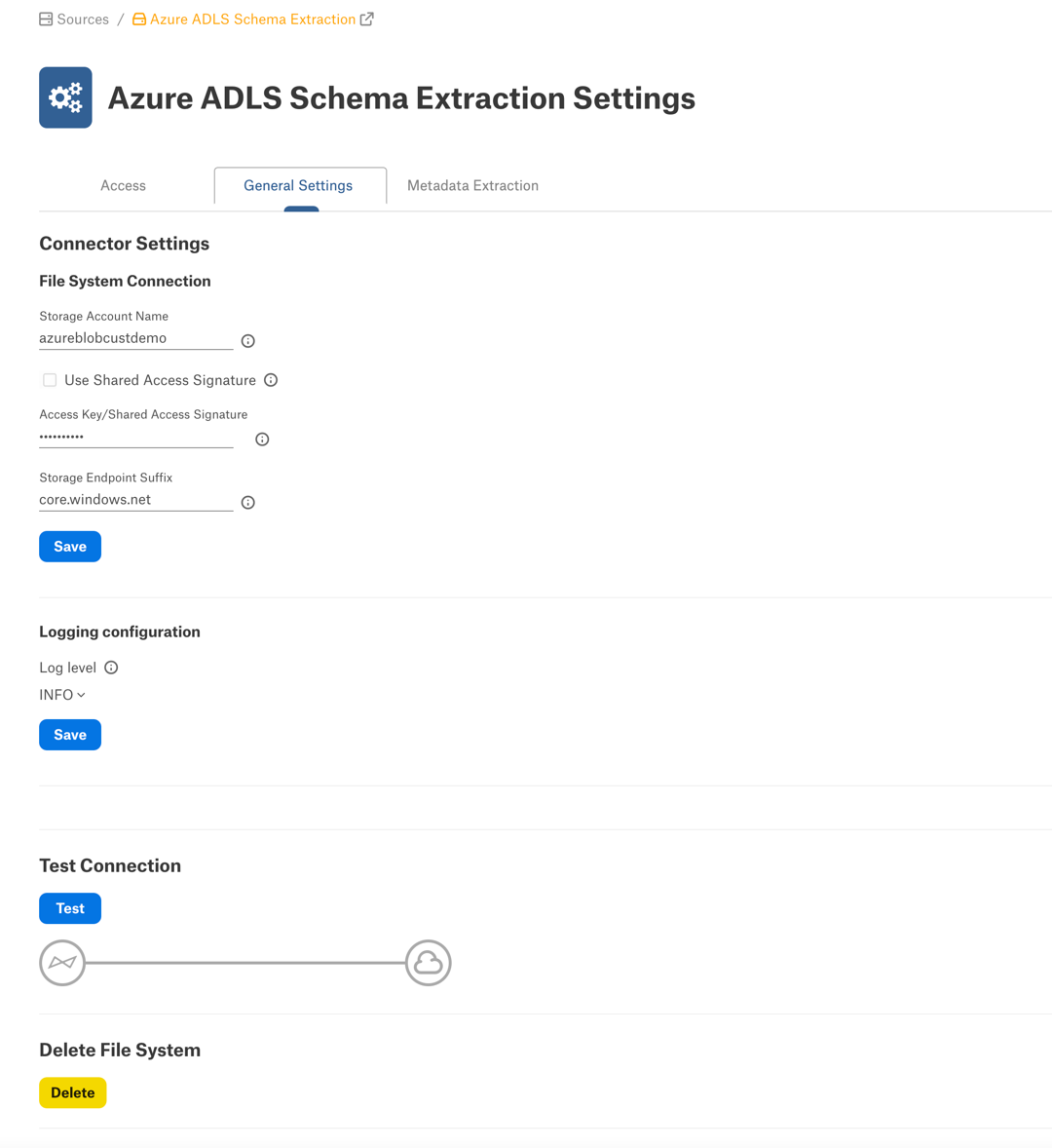Save the File System Connection settings
The image size is (1052, 1148).
70,547
